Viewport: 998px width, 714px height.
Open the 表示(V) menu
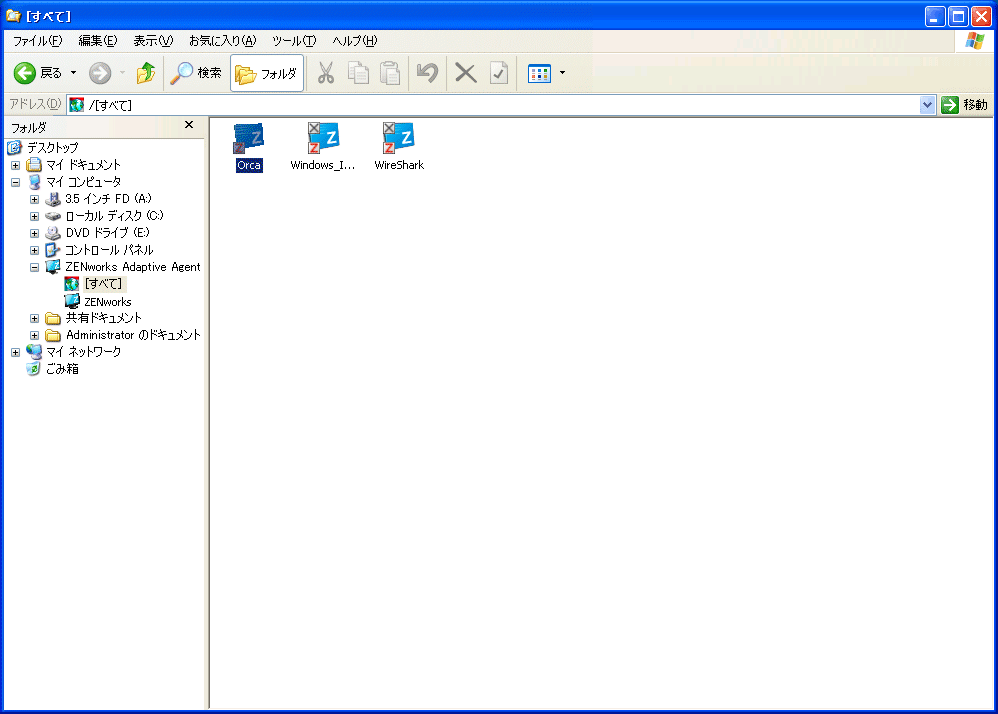(x=153, y=41)
